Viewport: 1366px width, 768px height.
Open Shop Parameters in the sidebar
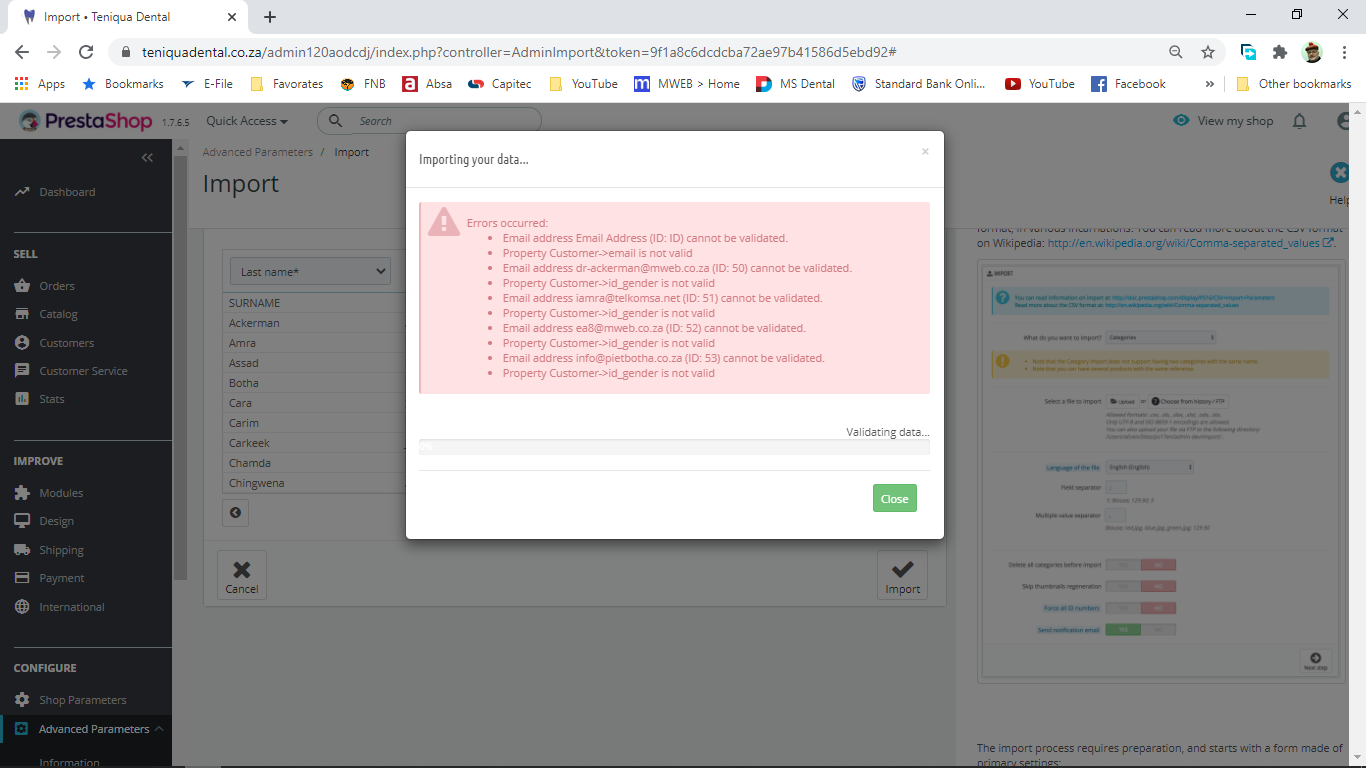[x=82, y=700]
